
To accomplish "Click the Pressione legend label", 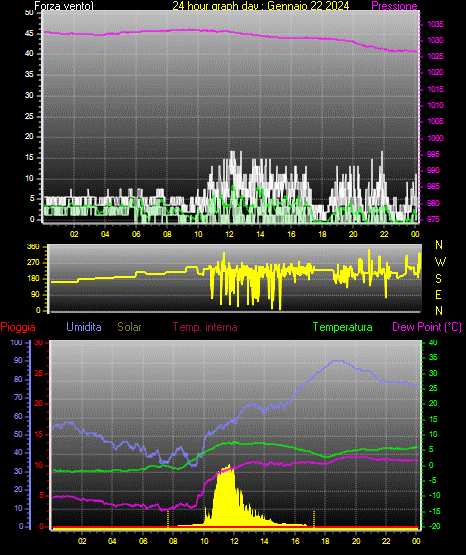I will (x=394, y=6).
